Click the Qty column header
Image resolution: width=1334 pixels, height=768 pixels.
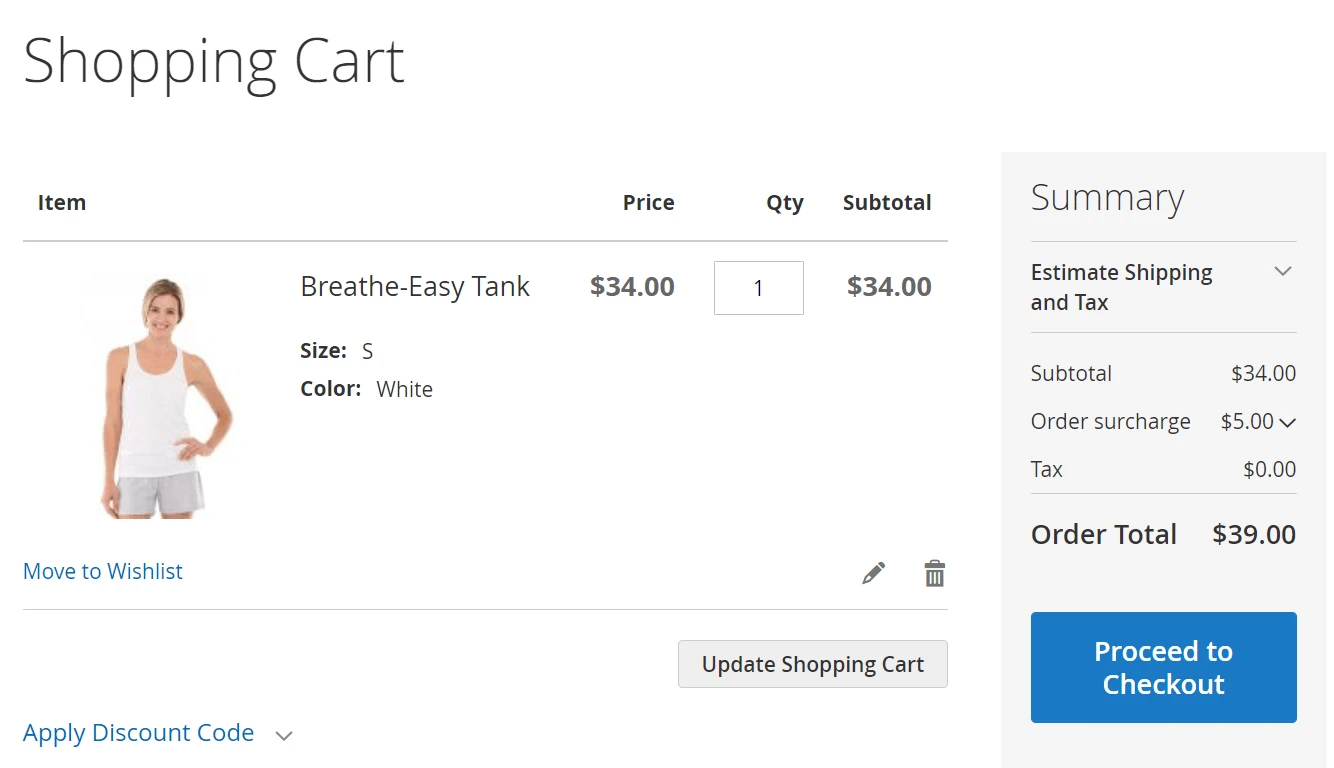[x=784, y=203]
